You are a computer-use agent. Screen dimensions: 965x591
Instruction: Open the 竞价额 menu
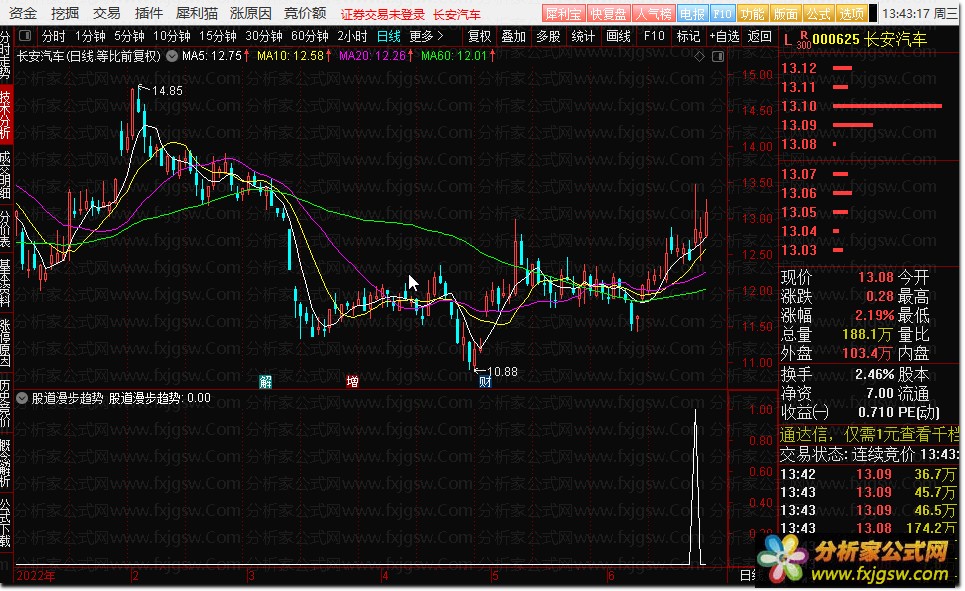click(x=305, y=13)
